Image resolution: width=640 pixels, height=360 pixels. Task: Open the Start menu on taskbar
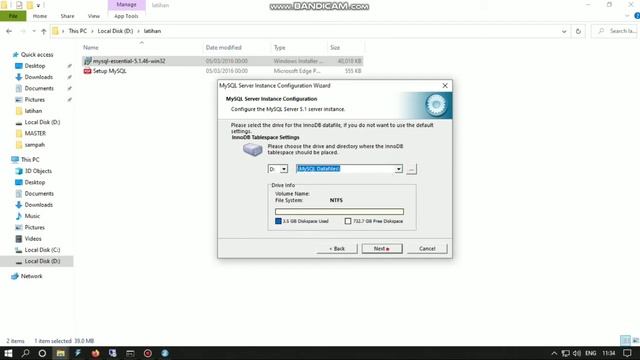pyautogui.click(x=8, y=353)
